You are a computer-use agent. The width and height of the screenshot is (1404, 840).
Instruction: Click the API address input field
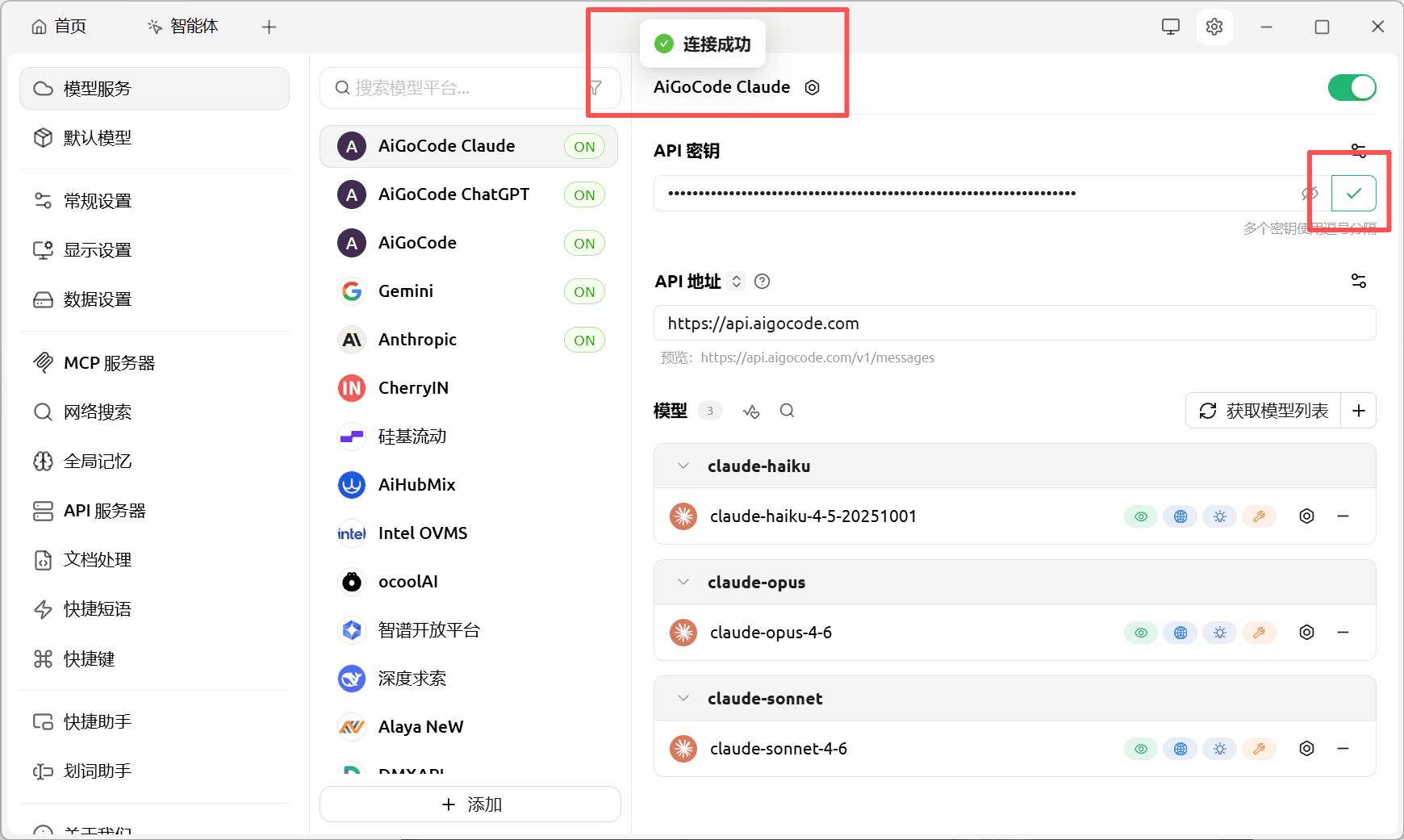pyautogui.click(x=1015, y=324)
